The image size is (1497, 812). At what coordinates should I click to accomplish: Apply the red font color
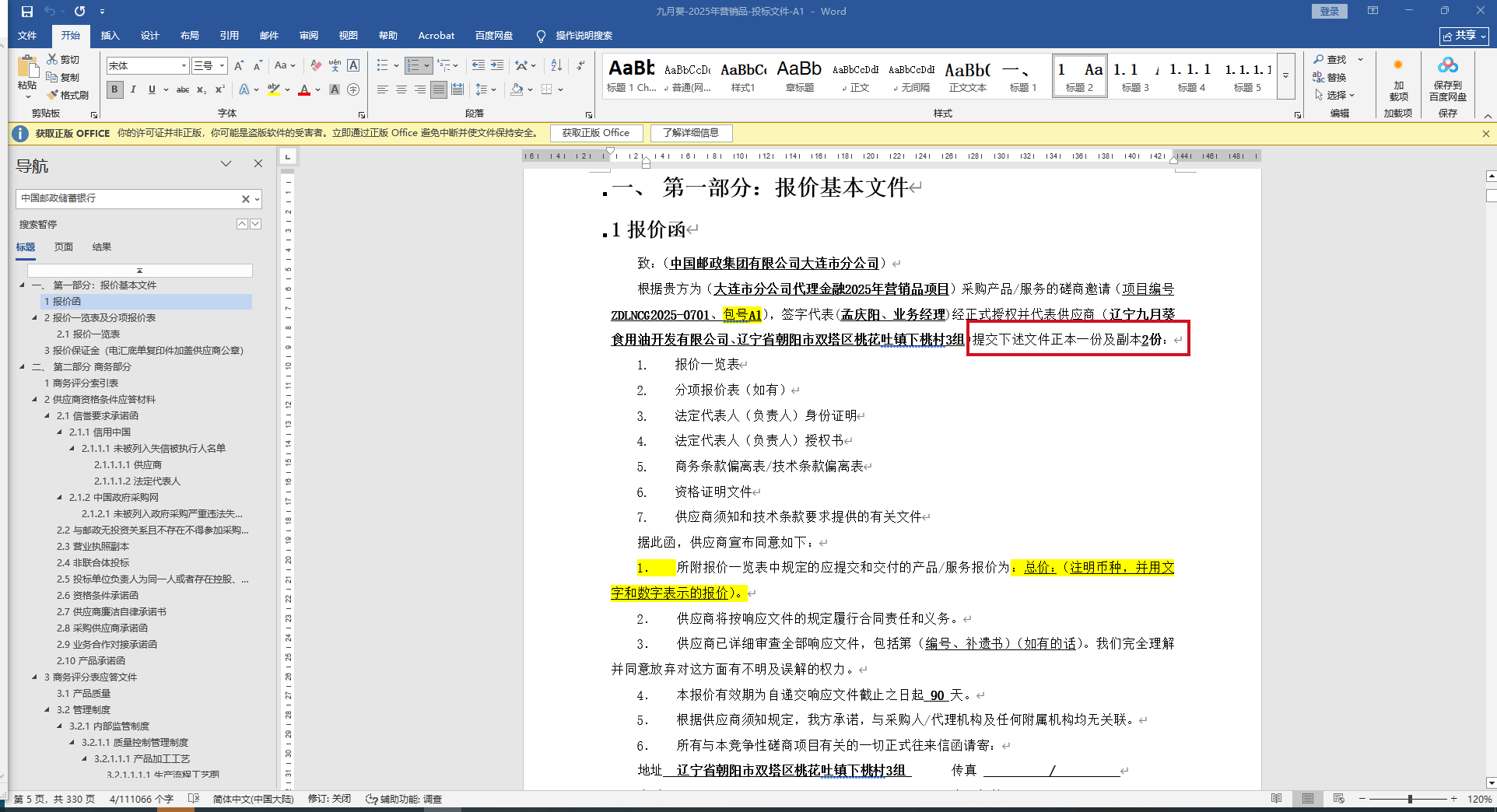pyautogui.click(x=304, y=89)
